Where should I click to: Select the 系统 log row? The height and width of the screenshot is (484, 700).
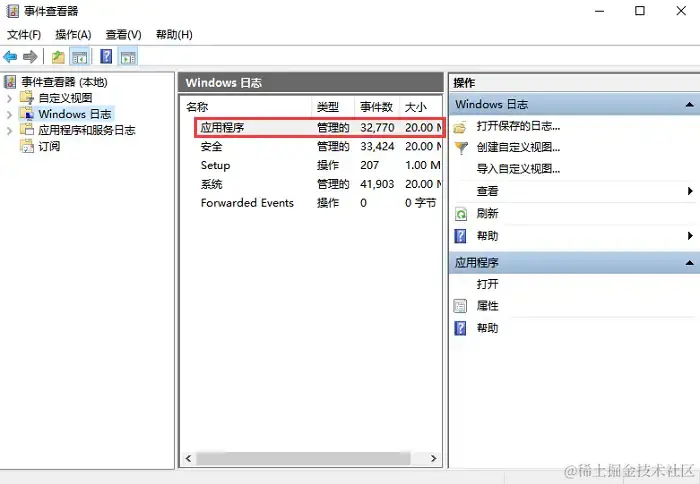(x=312, y=184)
